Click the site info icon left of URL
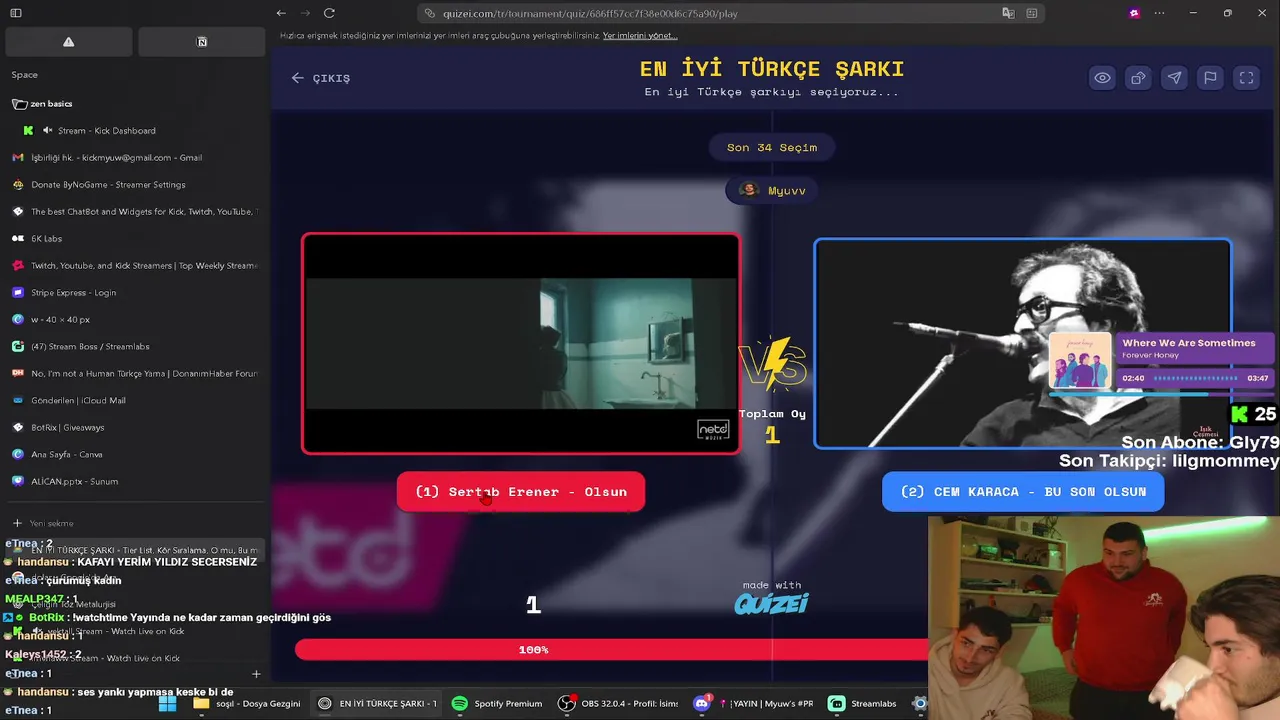Screen dimensions: 1280x720 coord(430,13)
